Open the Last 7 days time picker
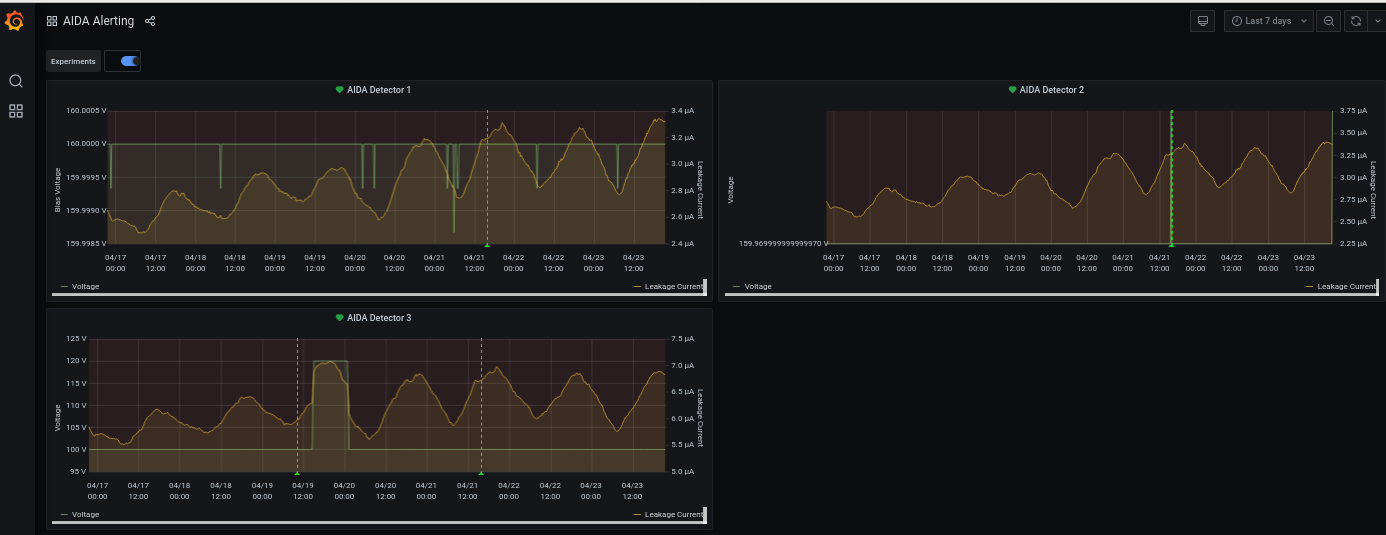This screenshot has width=1386, height=535. point(1268,21)
